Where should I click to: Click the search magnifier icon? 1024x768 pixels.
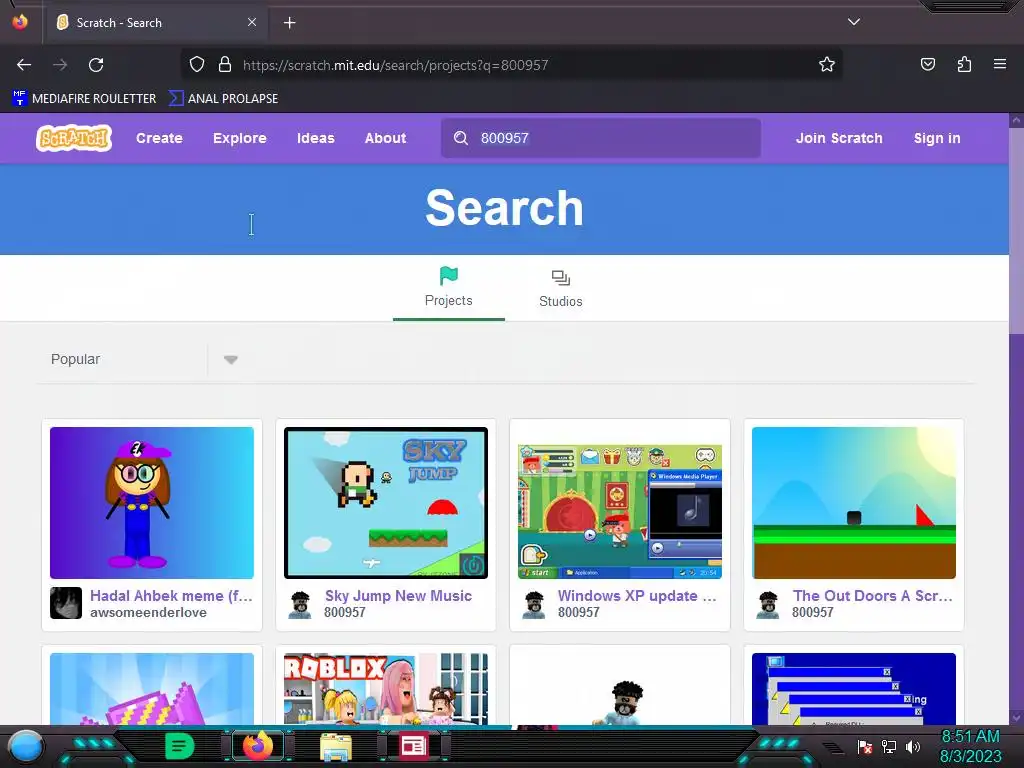click(x=460, y=138)
